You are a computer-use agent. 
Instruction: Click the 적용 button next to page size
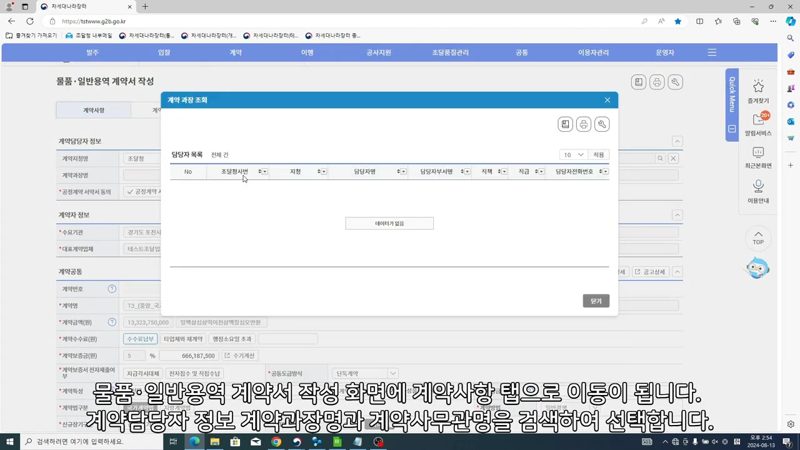point(598,155)
